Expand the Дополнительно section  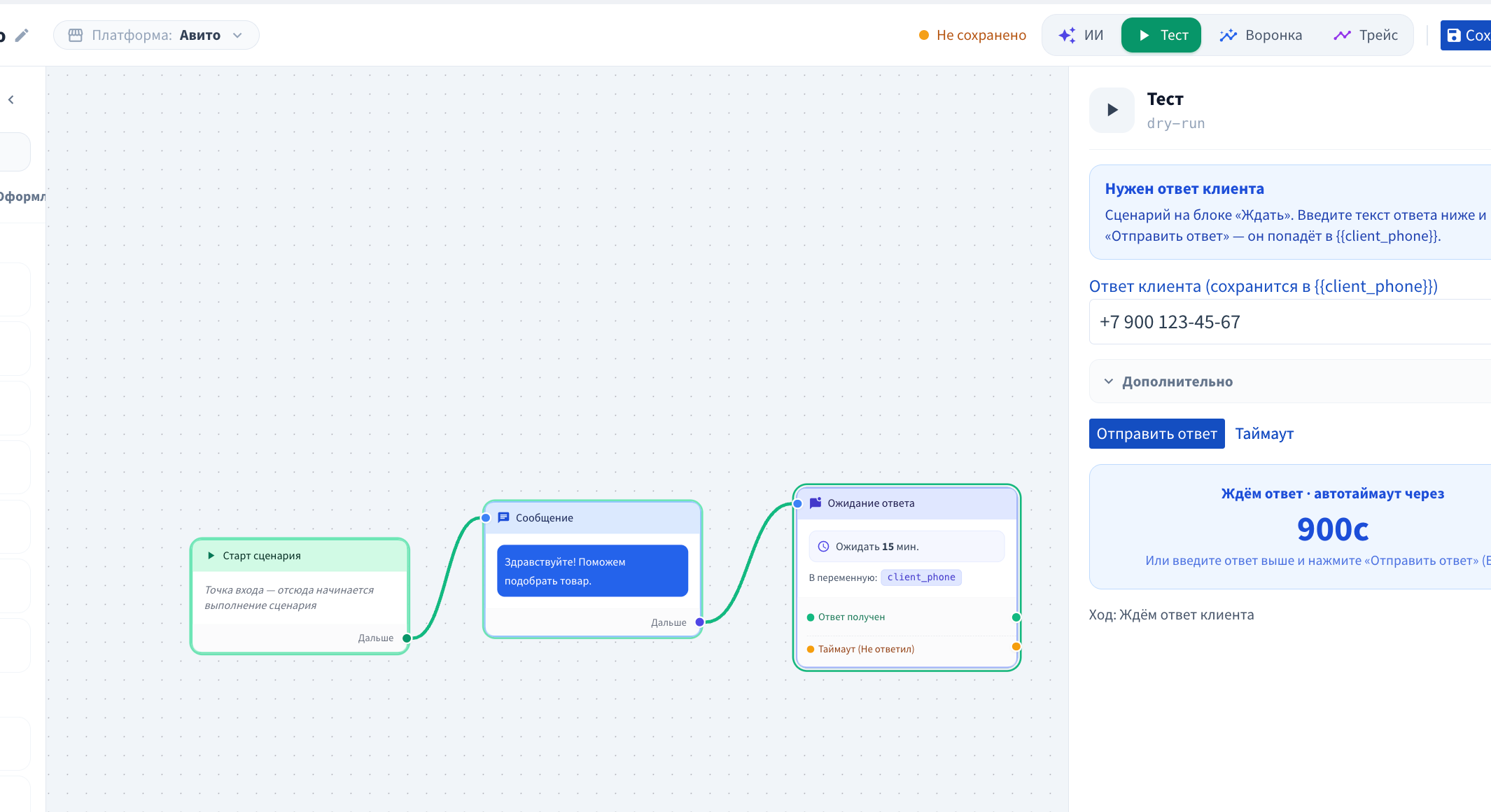tap(1289, 381)
